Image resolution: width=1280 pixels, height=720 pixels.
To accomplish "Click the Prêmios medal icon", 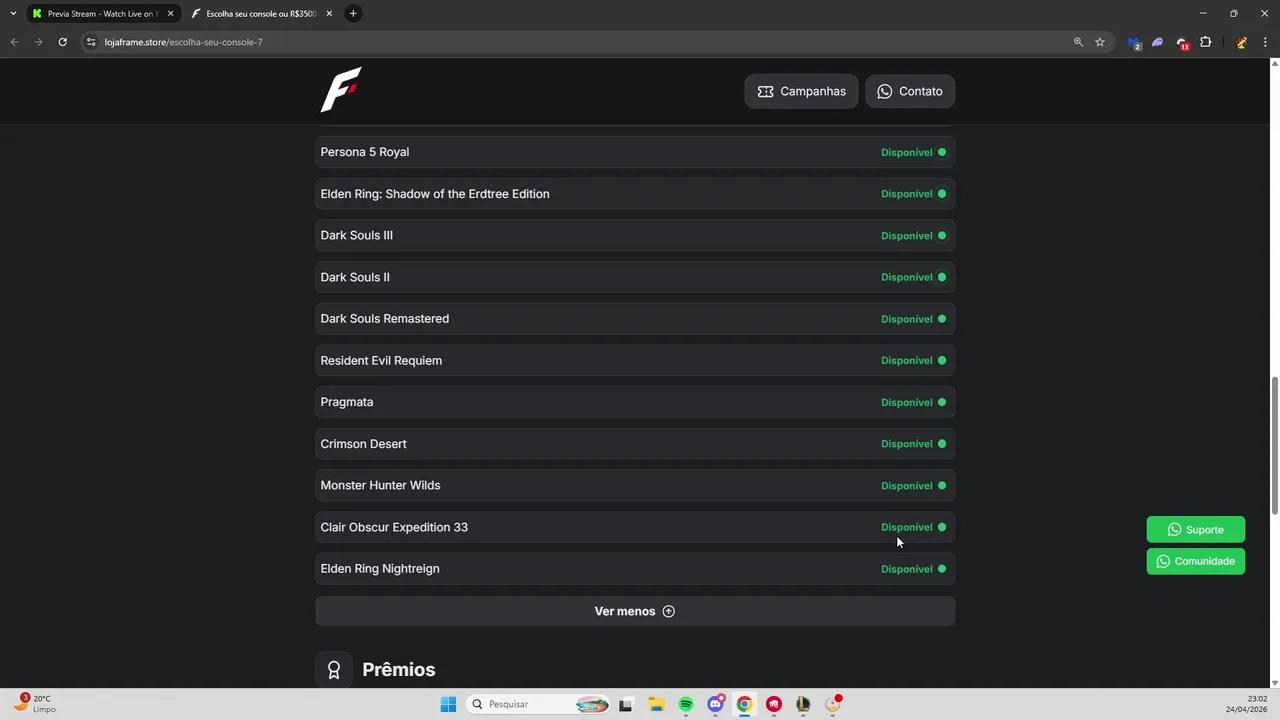I will (x=334, y=670).
